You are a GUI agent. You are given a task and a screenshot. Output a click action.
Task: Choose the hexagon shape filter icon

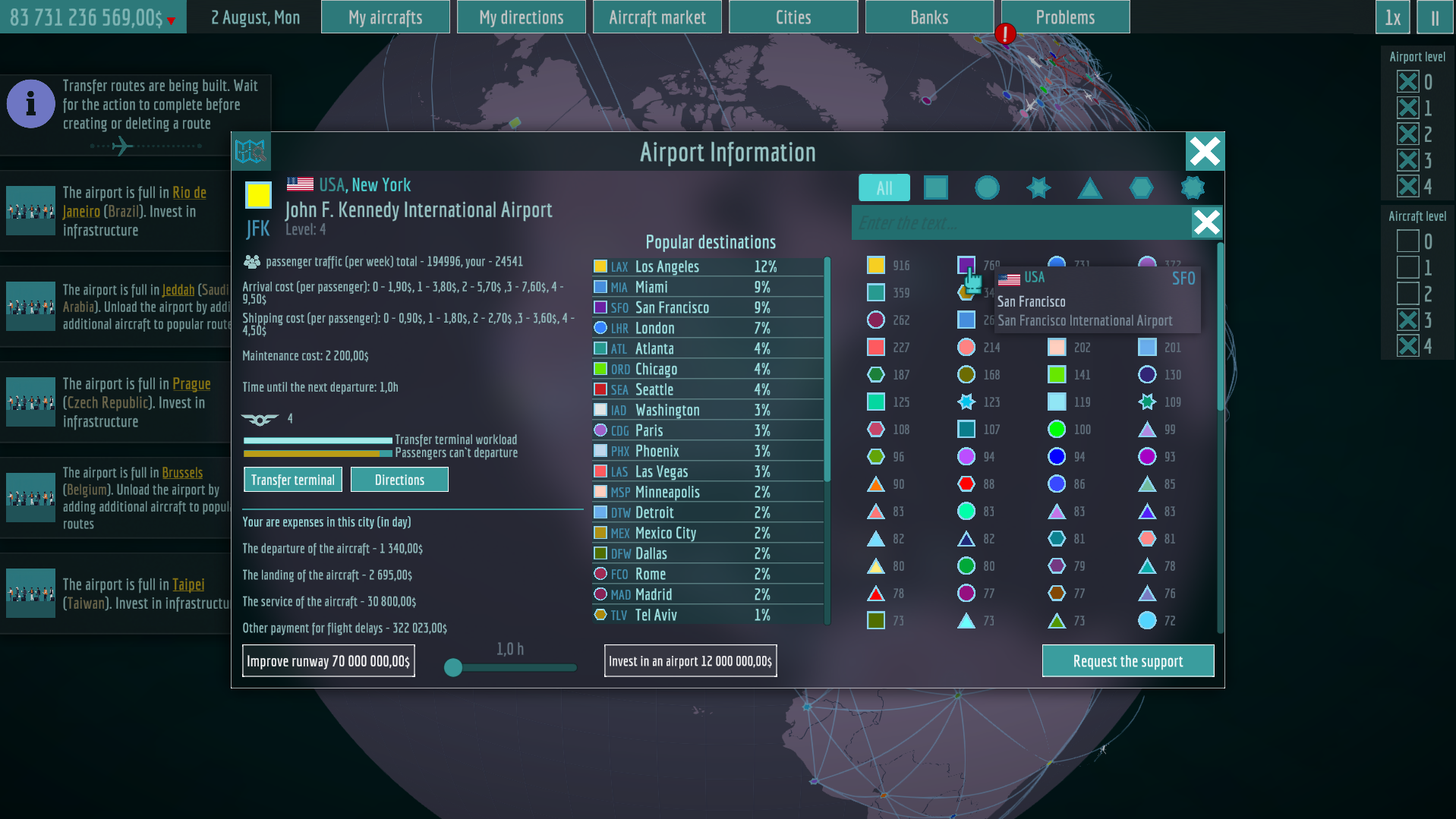[1141, 187]
